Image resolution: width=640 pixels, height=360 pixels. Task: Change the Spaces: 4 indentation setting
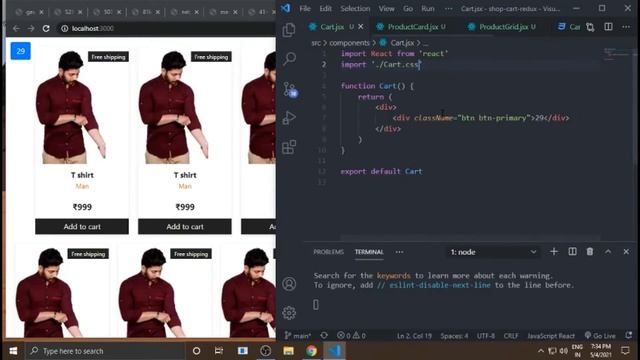coord(454,336)
